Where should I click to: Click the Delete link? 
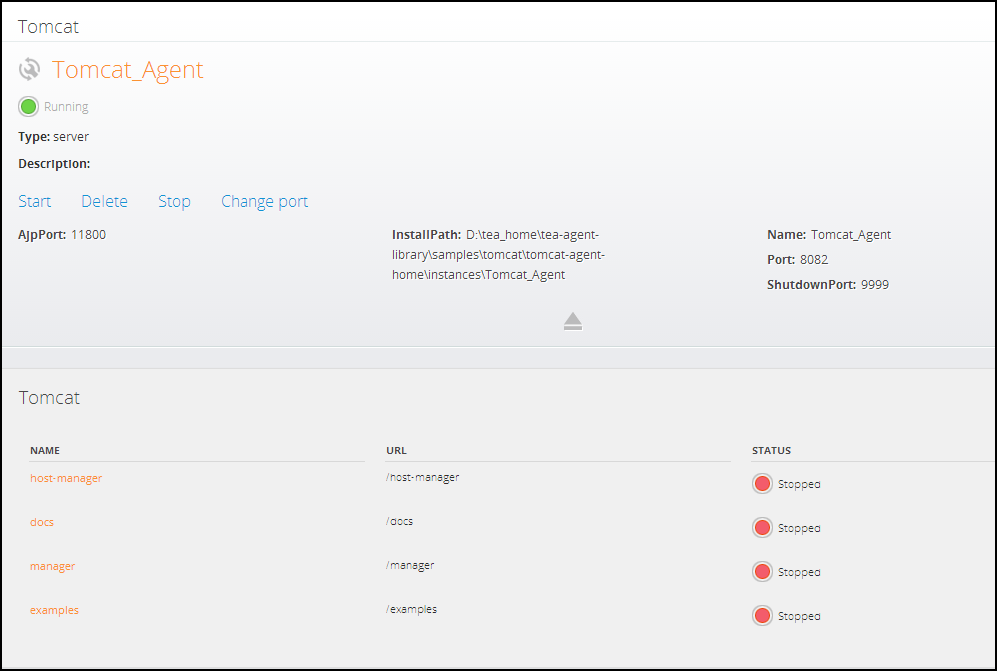[104, 201]
